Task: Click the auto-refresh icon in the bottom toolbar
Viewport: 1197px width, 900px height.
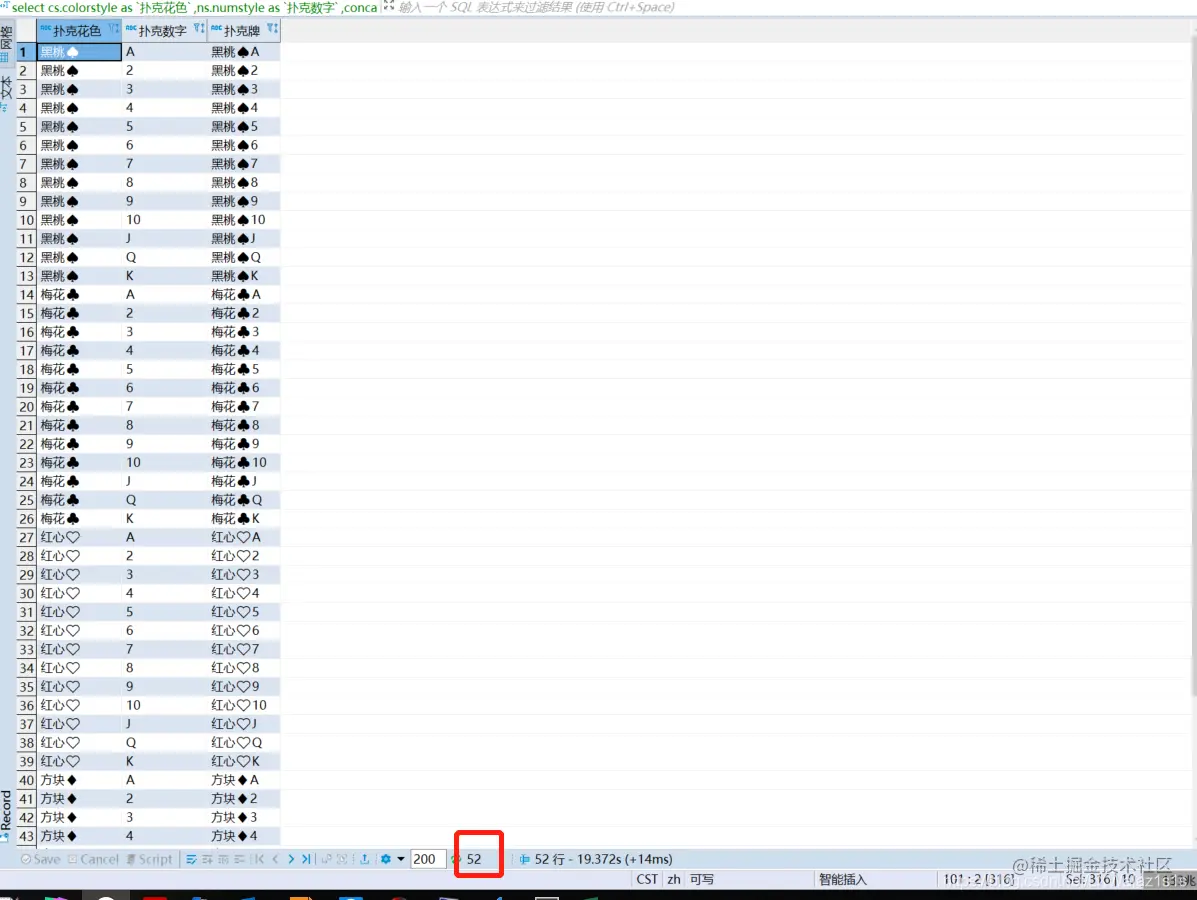Action: [x=327, y=859]
